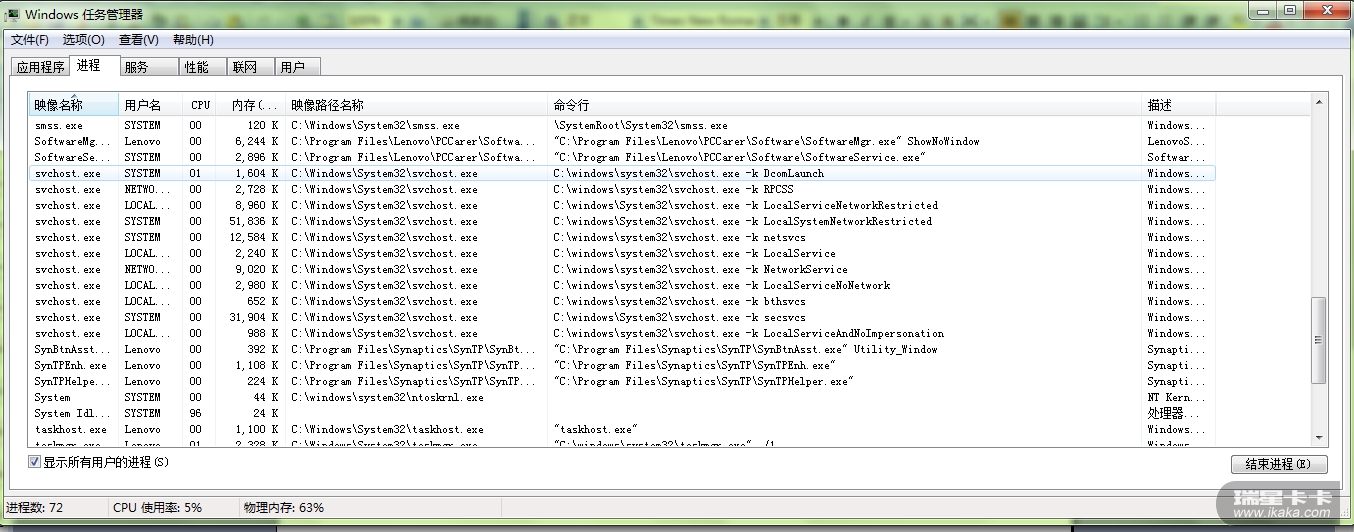This screenshot has height=532, width=1354.
Task: Sort by 描述 column header
Action: tap(1179, 105)
